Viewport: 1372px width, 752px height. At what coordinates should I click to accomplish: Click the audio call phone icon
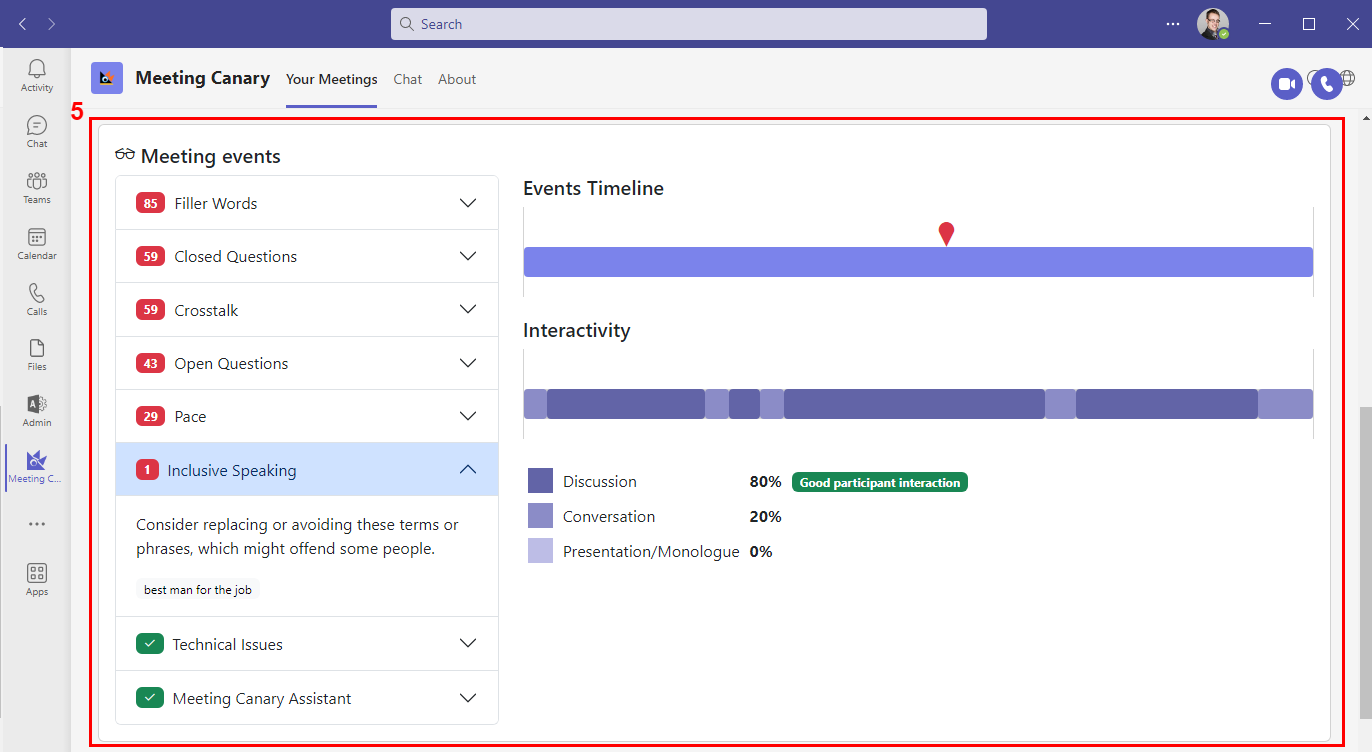click(1326, 84)
